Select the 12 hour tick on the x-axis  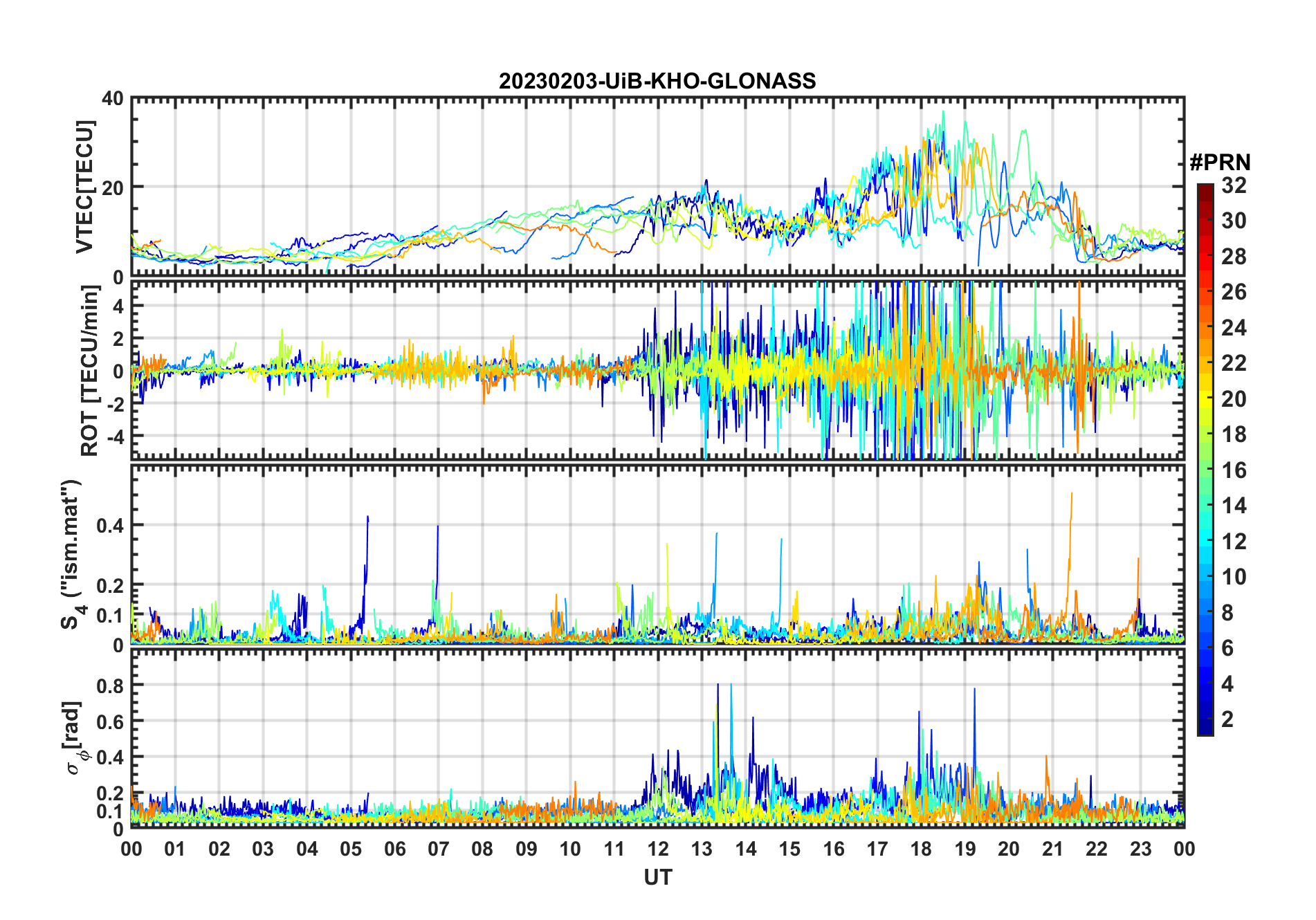[x=658, y=849]
